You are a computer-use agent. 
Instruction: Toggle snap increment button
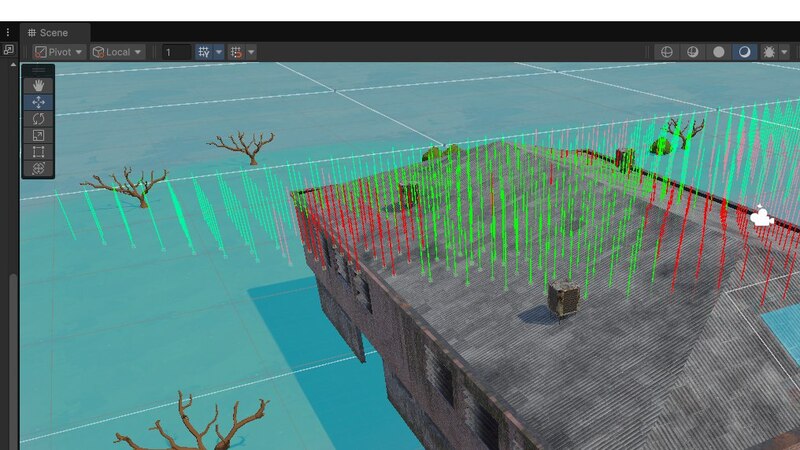pyautogui.click(x=236, y=52)
